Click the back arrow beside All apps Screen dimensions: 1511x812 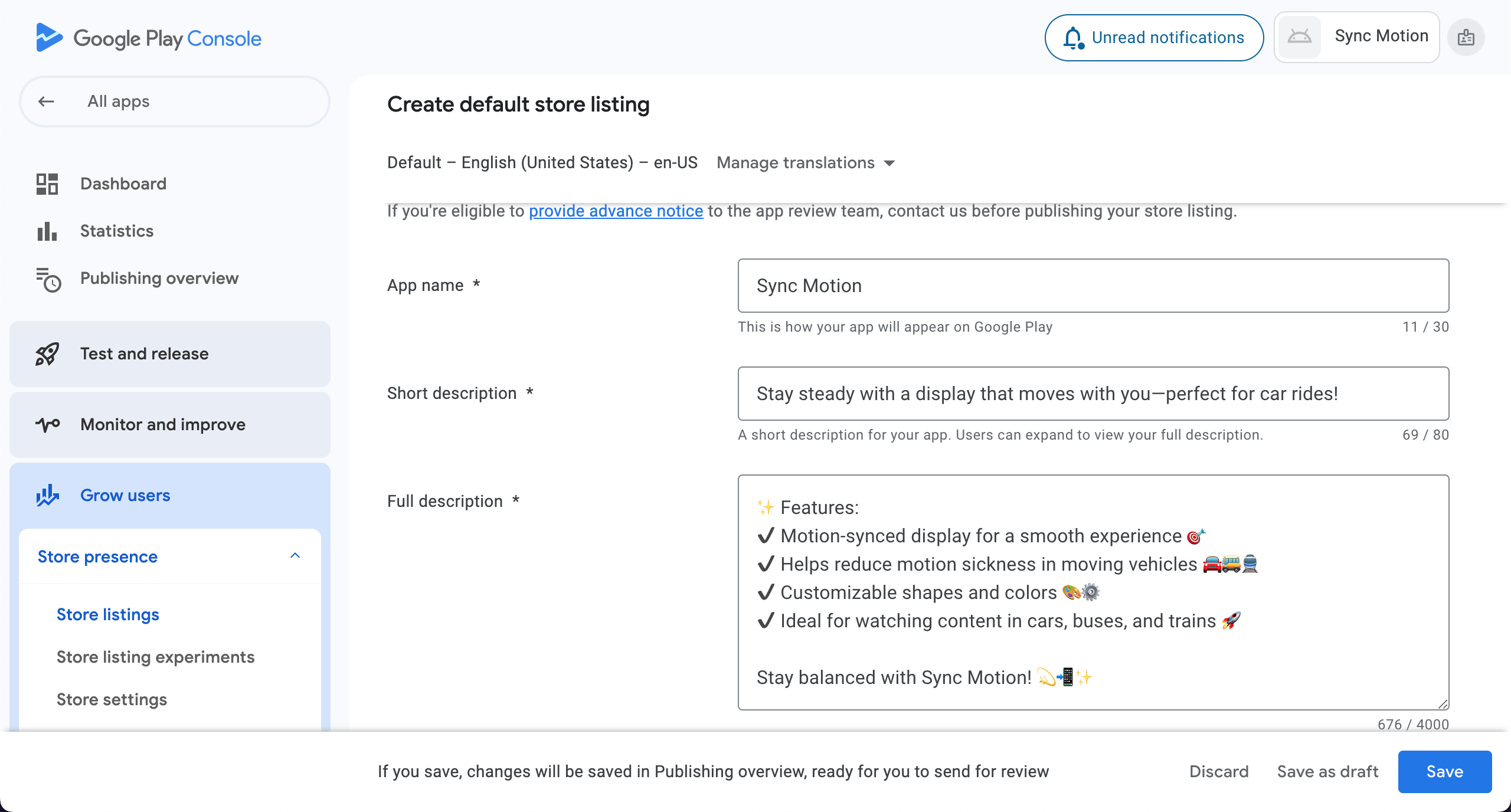tap(46, 102)
